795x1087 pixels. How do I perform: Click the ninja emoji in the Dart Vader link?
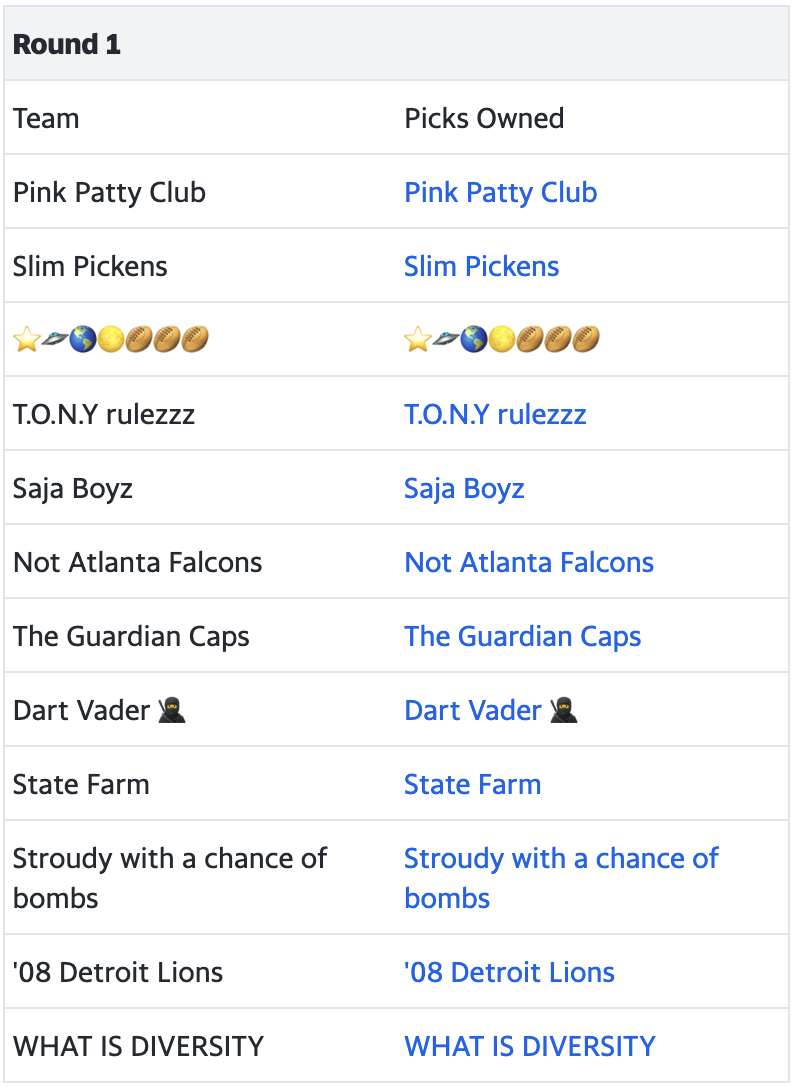(x=564, y=711)
